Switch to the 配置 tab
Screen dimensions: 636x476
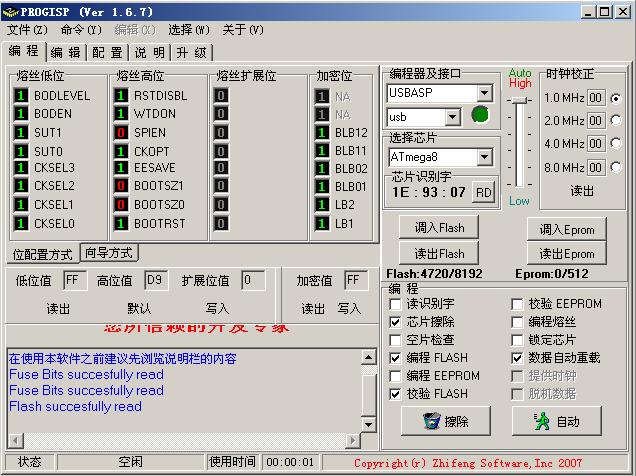click(x=107, y=52)
